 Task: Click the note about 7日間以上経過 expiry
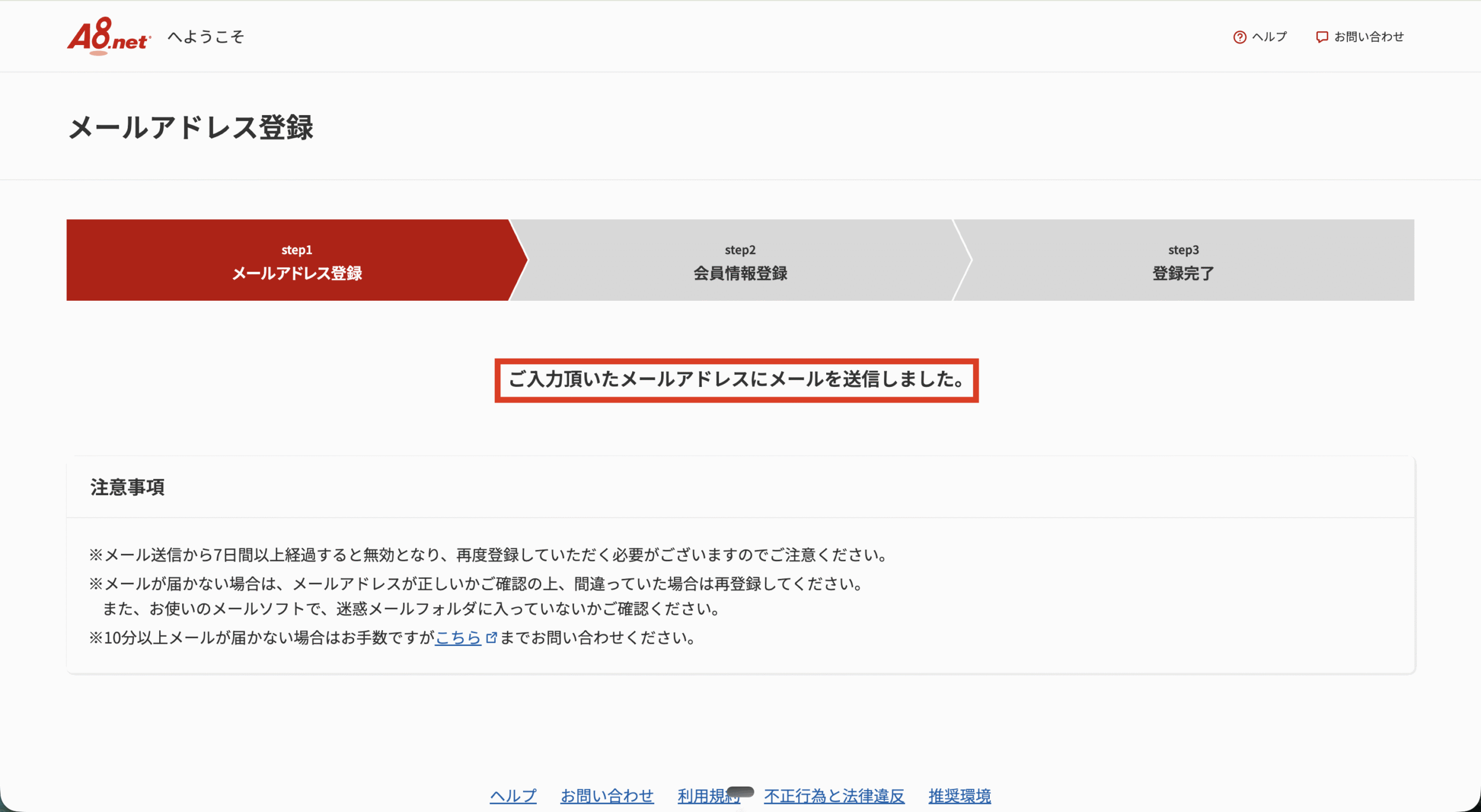coord(489,555)
